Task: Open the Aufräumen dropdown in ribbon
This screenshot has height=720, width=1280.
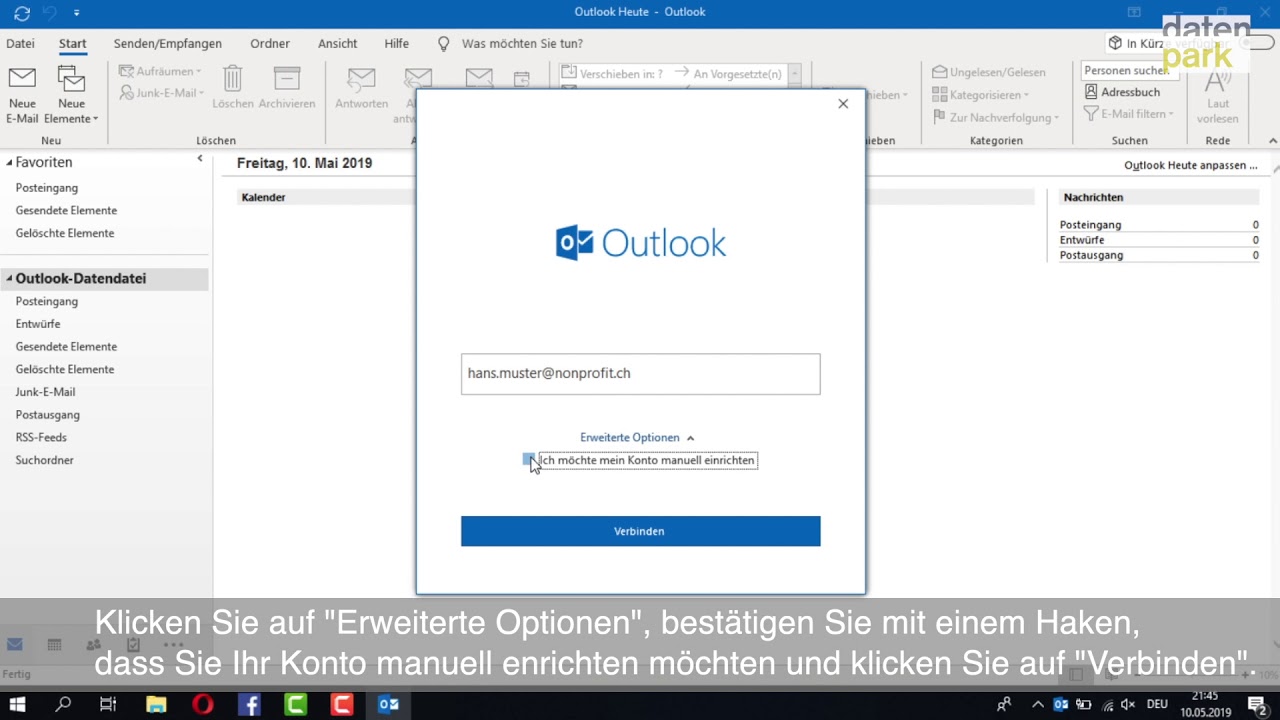Action: tap(160, 71)
